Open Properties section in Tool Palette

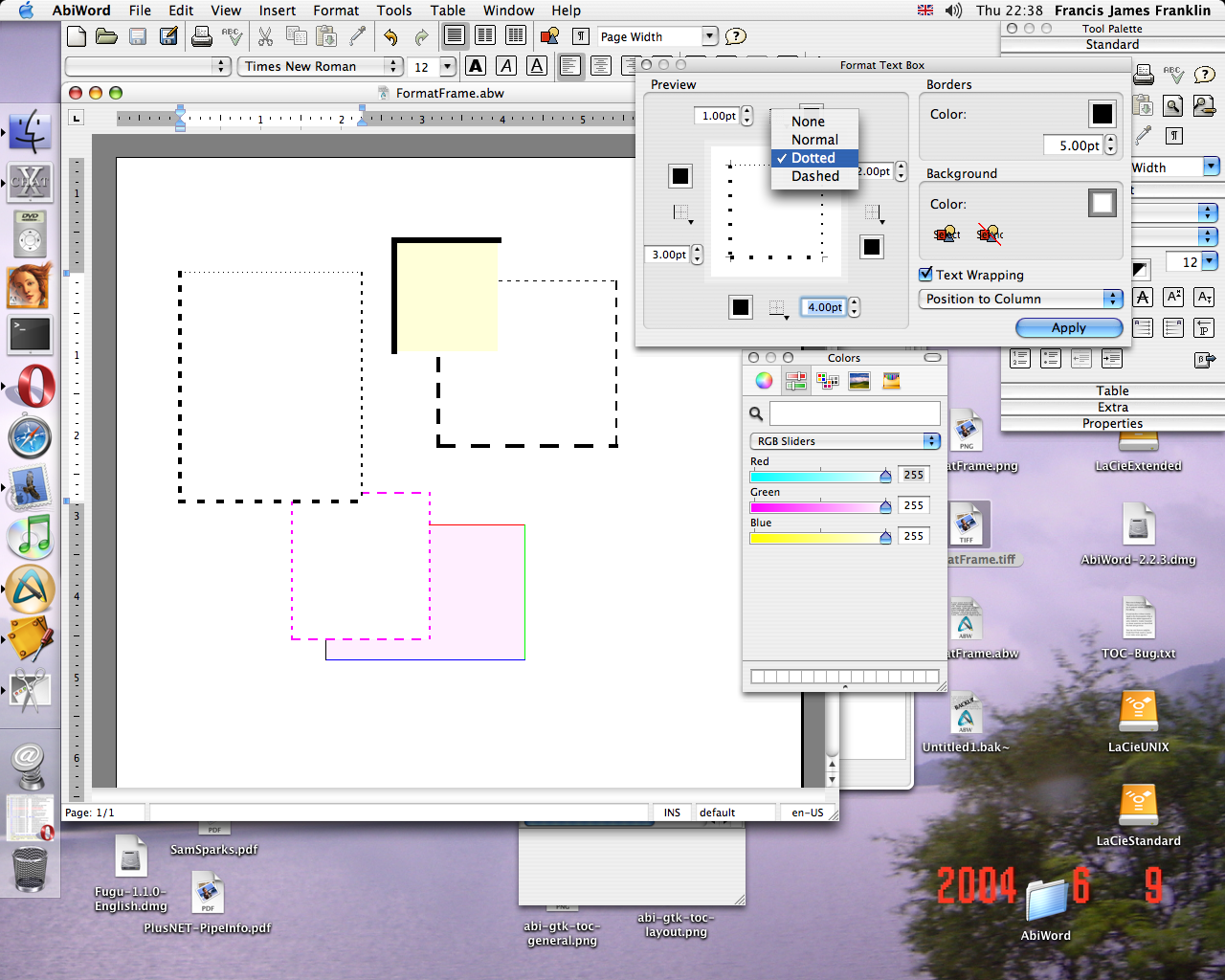[x=1112, y=423]
